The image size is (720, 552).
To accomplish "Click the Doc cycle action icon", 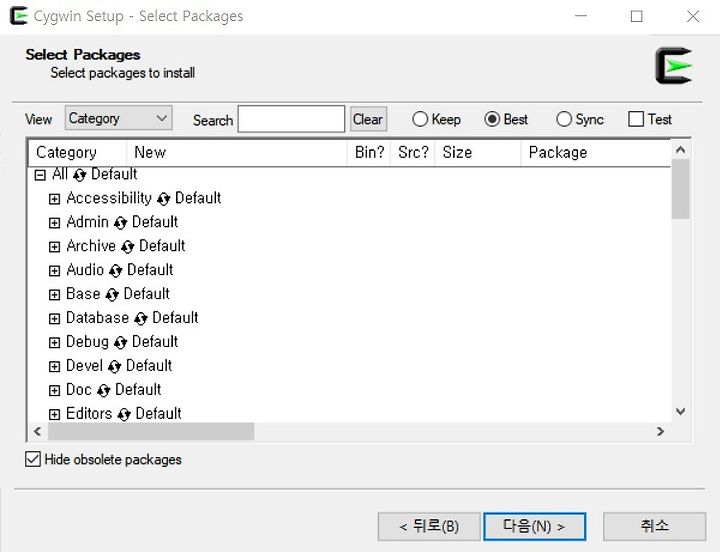I will [x=103, y=390].
